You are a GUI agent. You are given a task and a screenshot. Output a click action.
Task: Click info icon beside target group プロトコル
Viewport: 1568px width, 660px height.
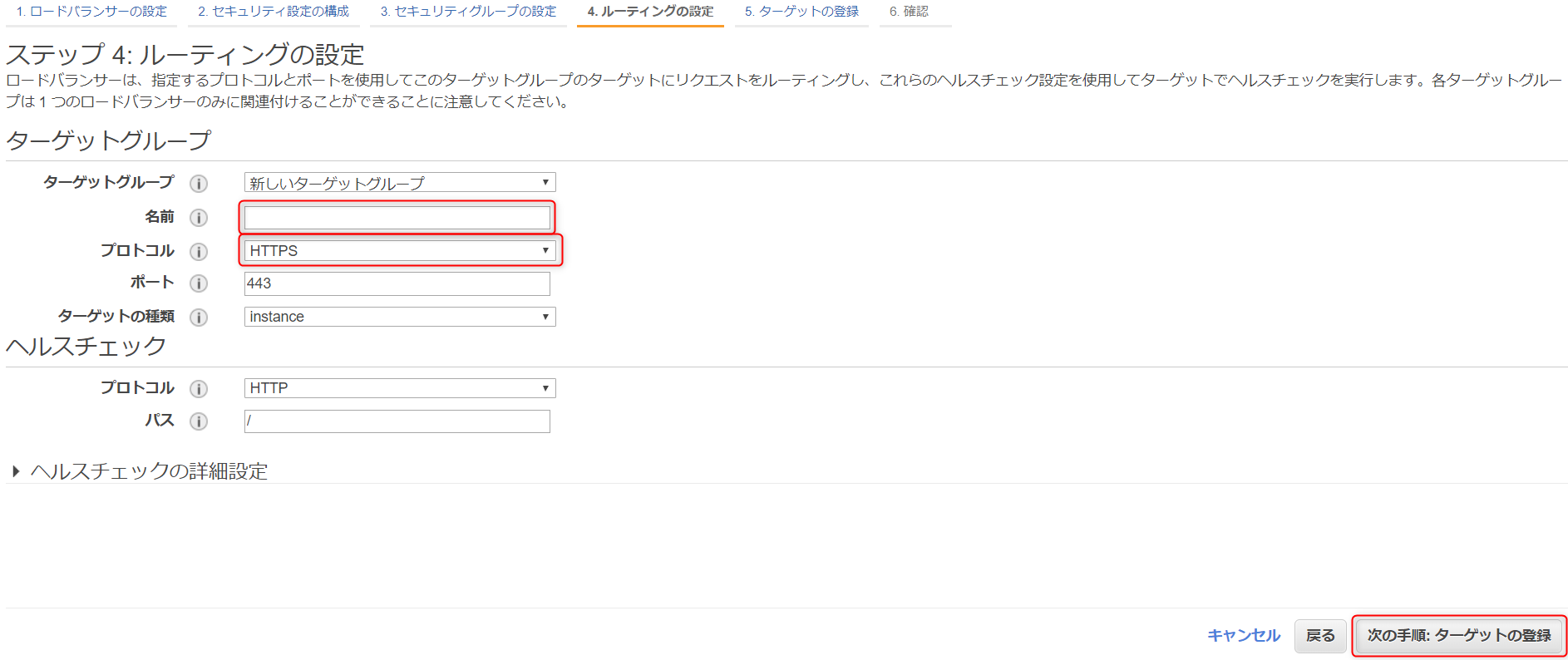199,252
